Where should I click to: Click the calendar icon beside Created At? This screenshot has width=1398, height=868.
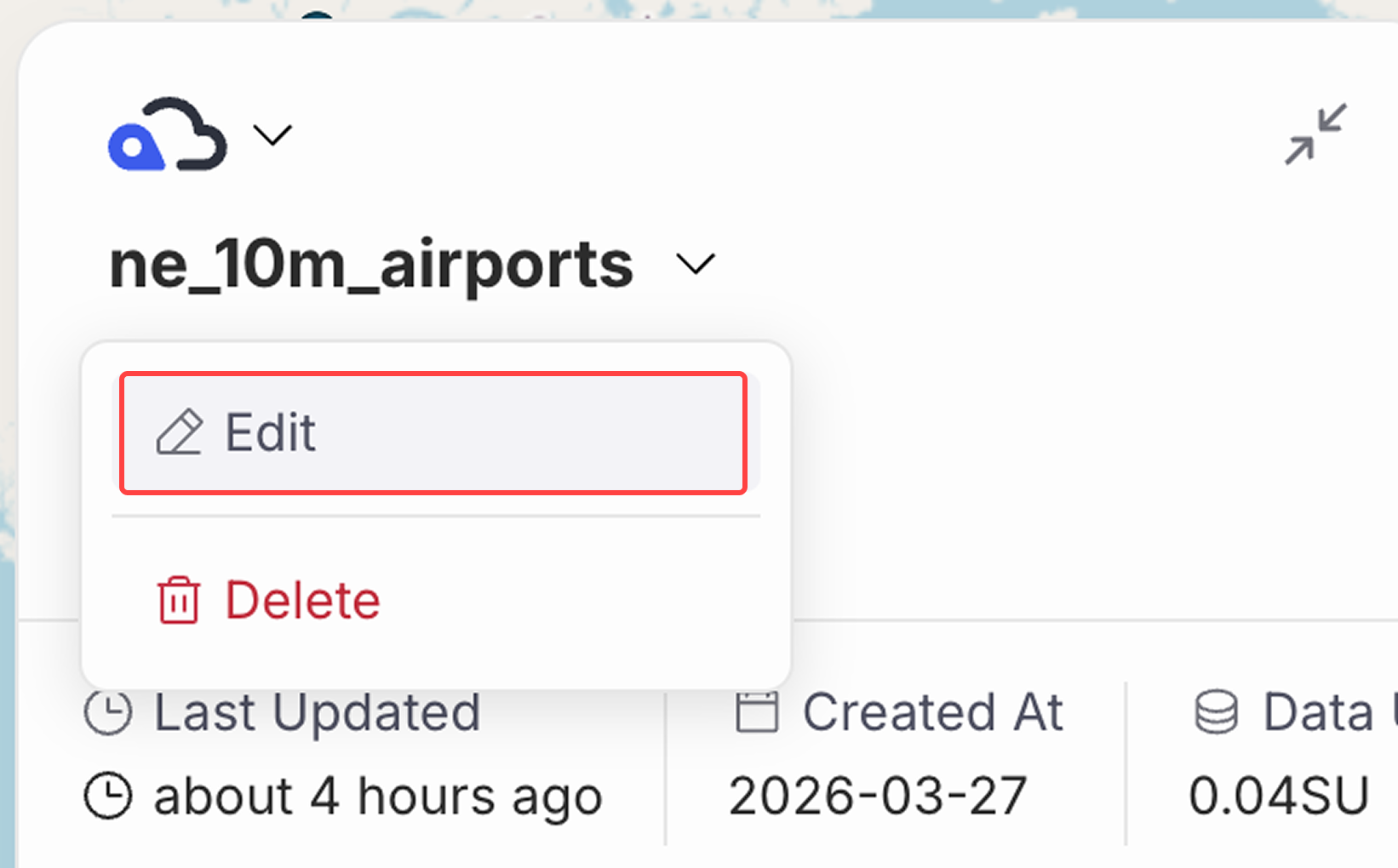click(x=757, y=711)
